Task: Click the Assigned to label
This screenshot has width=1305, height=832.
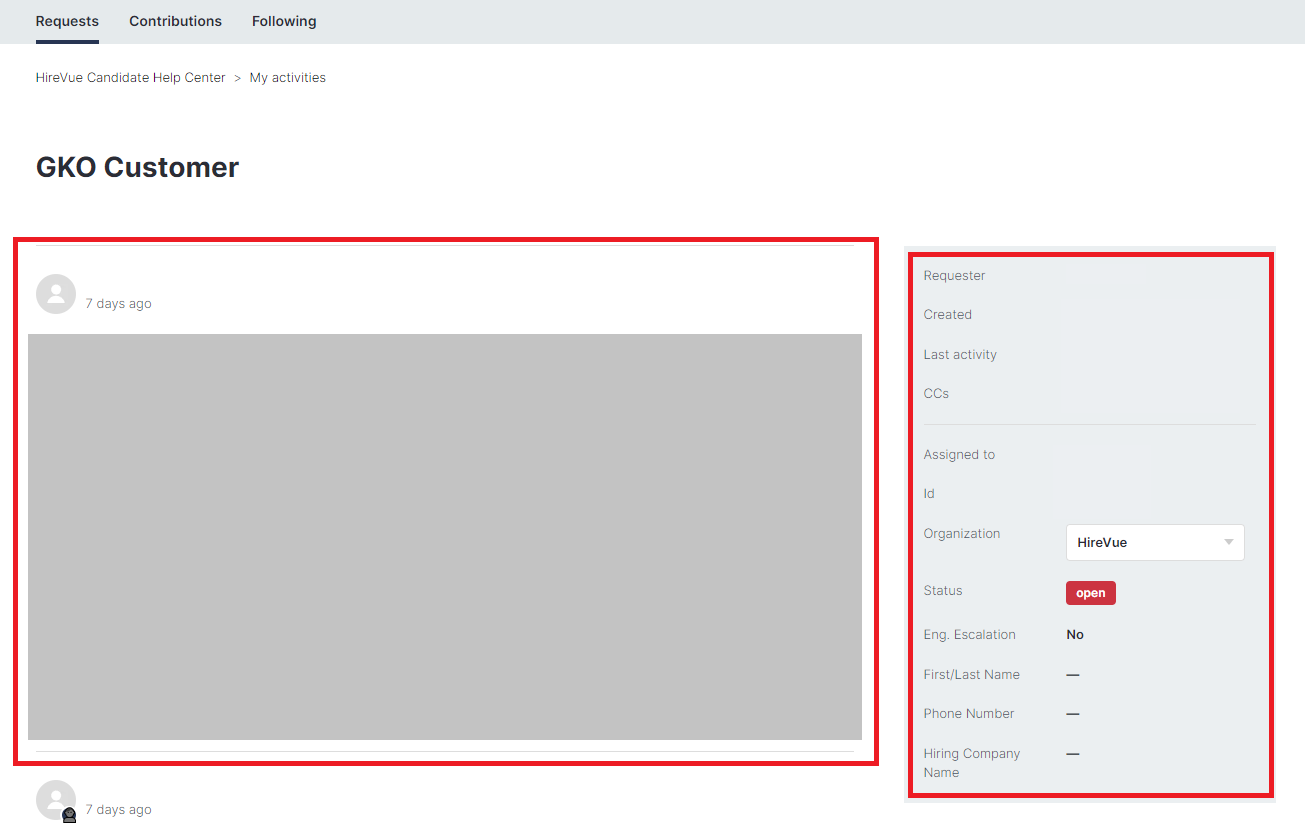Action: coord(959,455)
